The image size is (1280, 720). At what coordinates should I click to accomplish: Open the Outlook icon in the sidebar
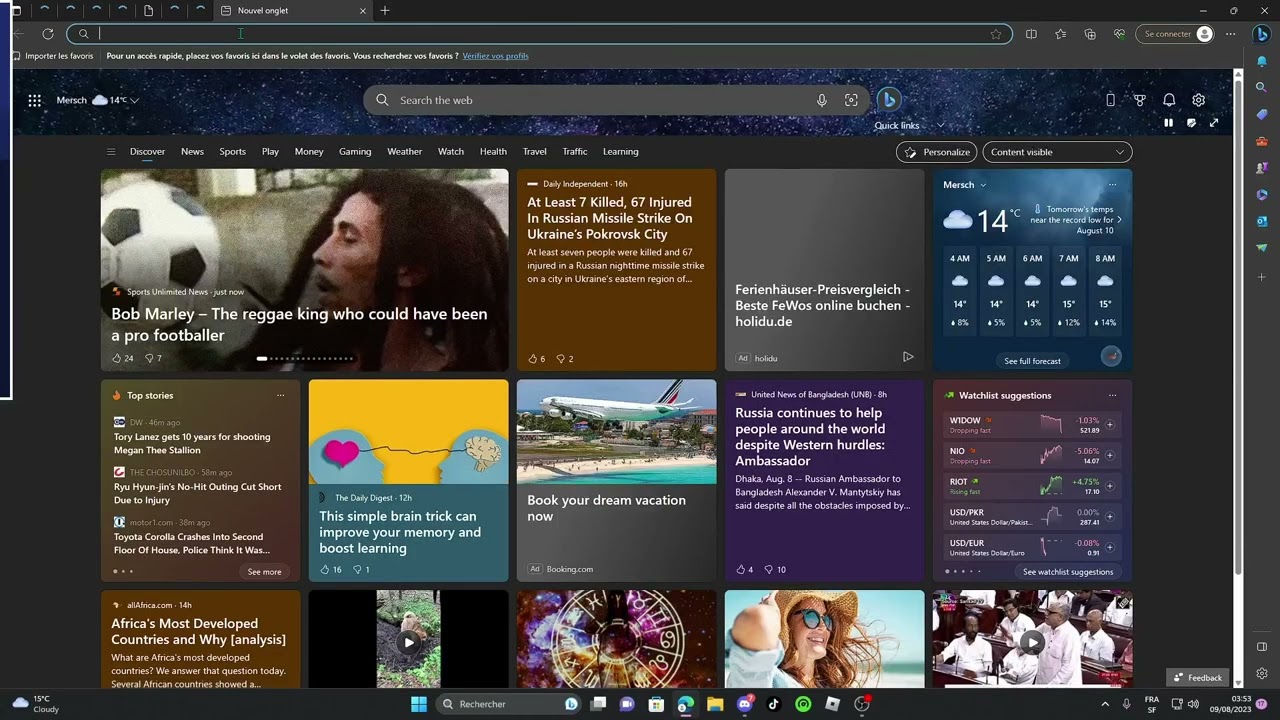tap(1262, 221)
